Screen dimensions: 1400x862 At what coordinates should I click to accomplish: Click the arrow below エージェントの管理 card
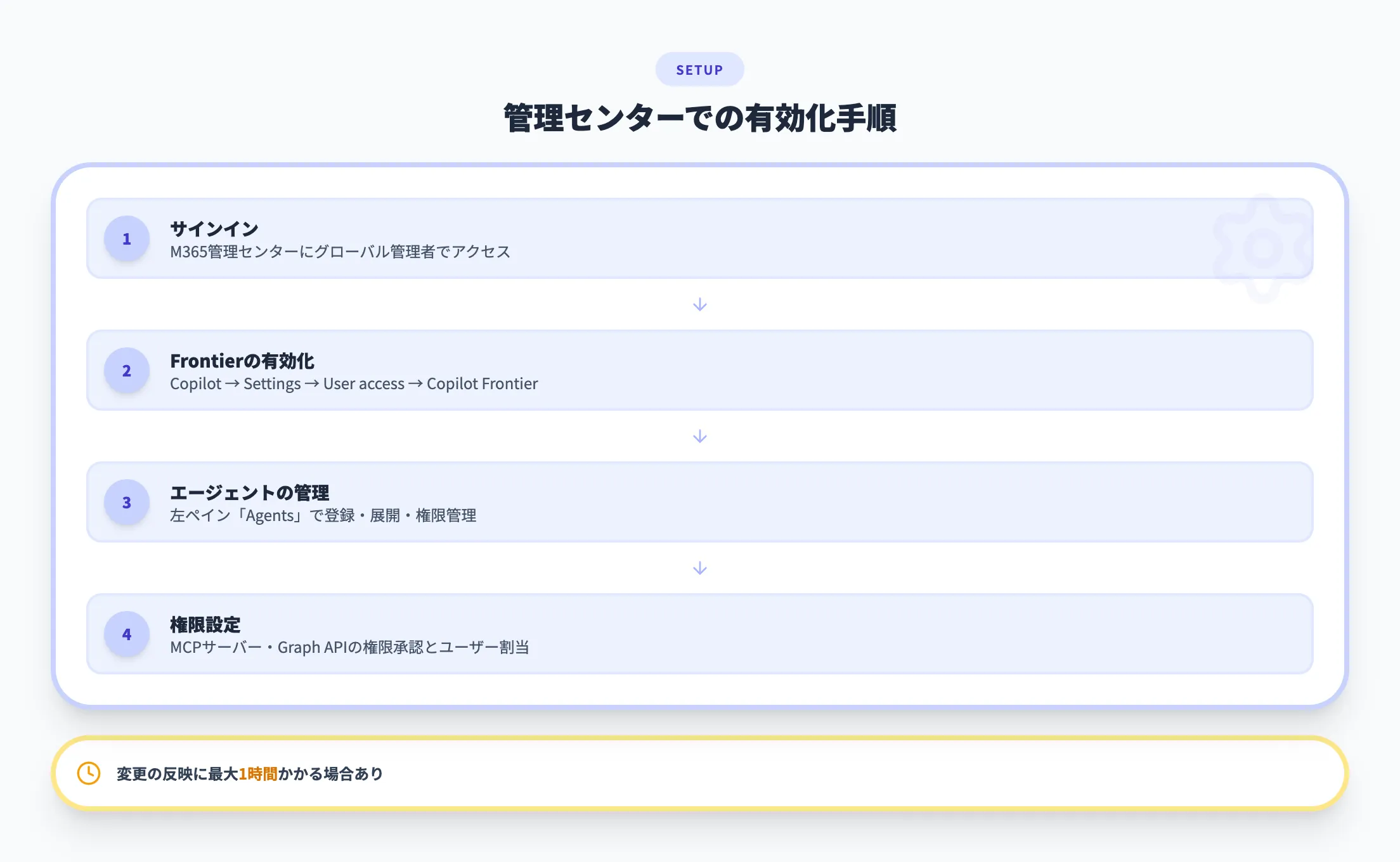(x=699, y=568)
